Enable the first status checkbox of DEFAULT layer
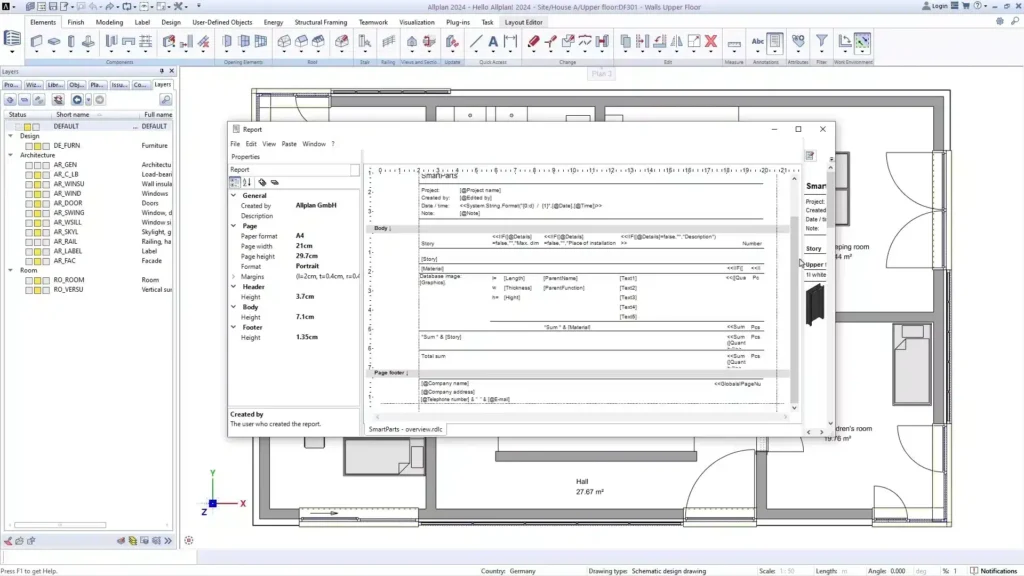1024x576 pixels. [x=17, y=126]
